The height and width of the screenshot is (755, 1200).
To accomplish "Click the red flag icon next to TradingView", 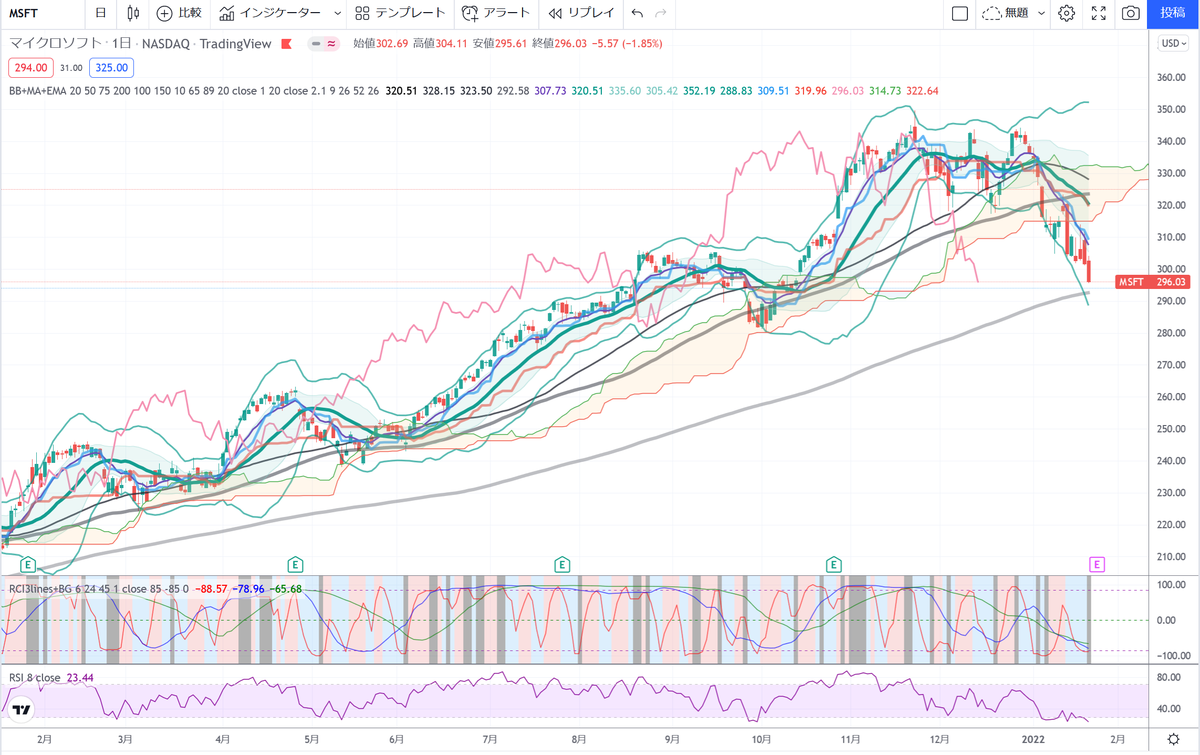I will click(287, 44).
